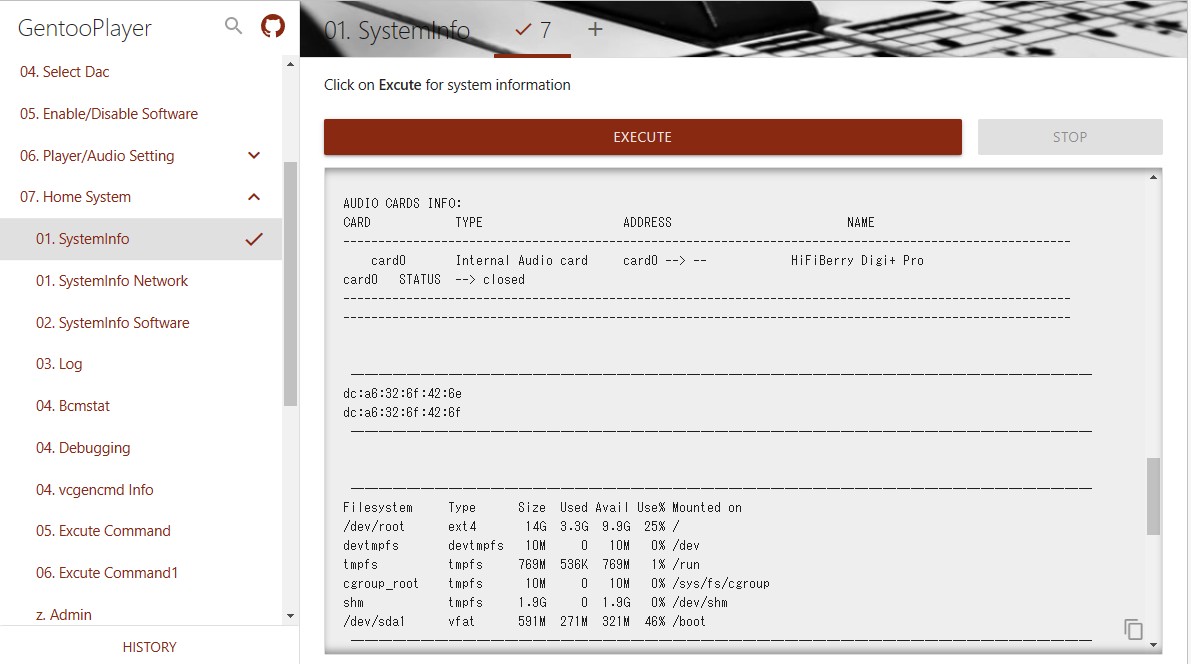Viewport: 1191px width, 664px height.
Task: Click the red EXECUTE button
Action: pyautogui.click(x=643, y=137)
